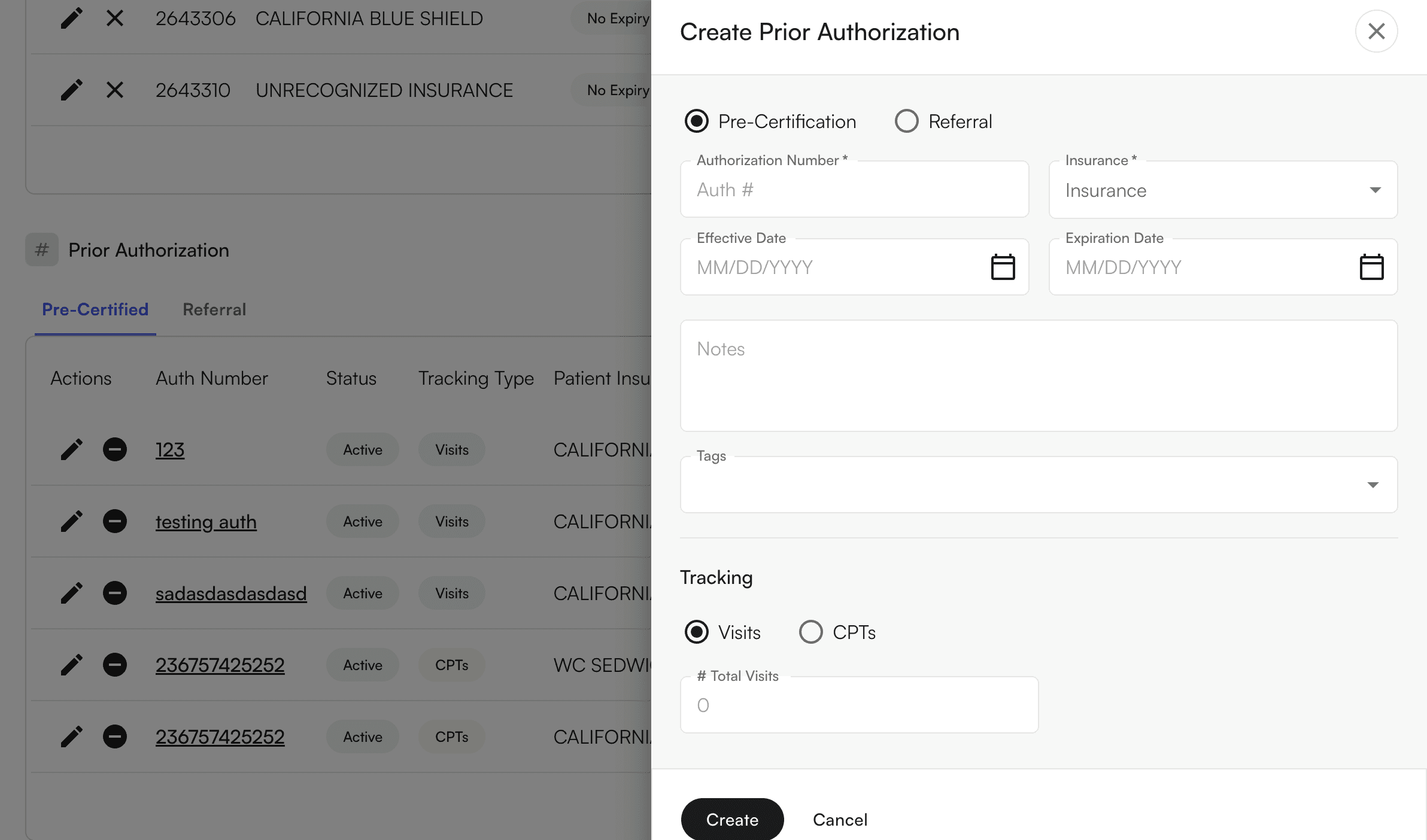The height and width of the screenshot is (840, 1427).
Task: Select the Referral radio option
Action: (906, 121)
